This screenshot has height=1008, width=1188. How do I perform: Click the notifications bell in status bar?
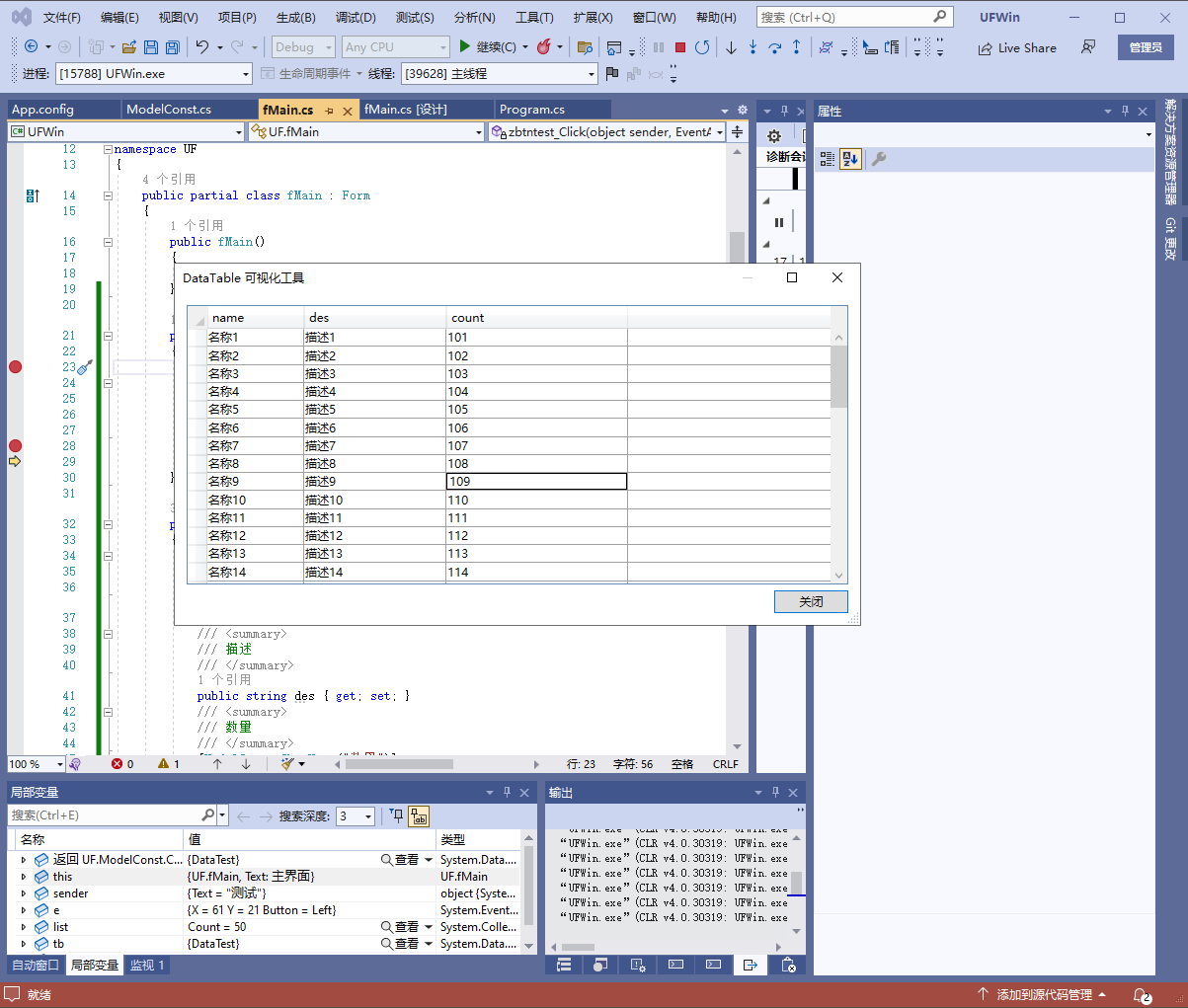click(x=1142, y=995)
